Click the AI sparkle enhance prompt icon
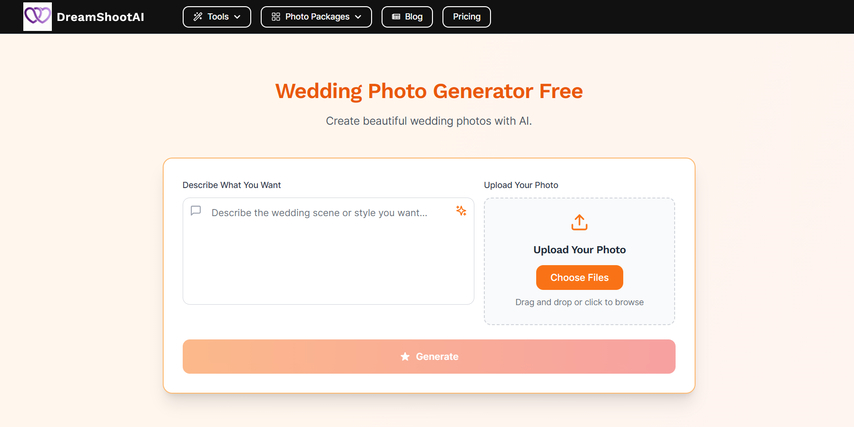The width and height of the screenshot is (854, 427). [x=461, y=211]
